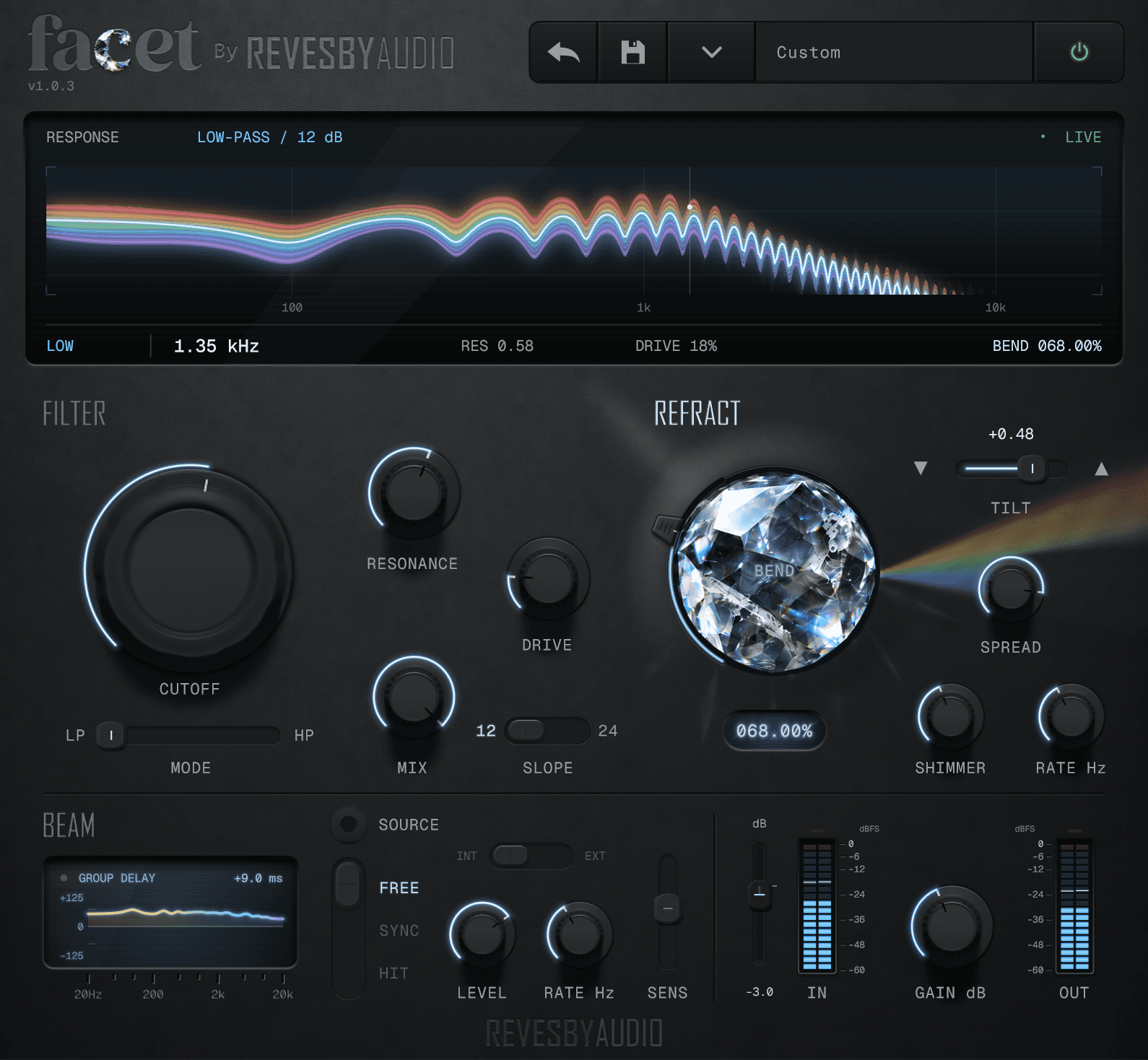Click the LIVE indicator in response display

1083,137
